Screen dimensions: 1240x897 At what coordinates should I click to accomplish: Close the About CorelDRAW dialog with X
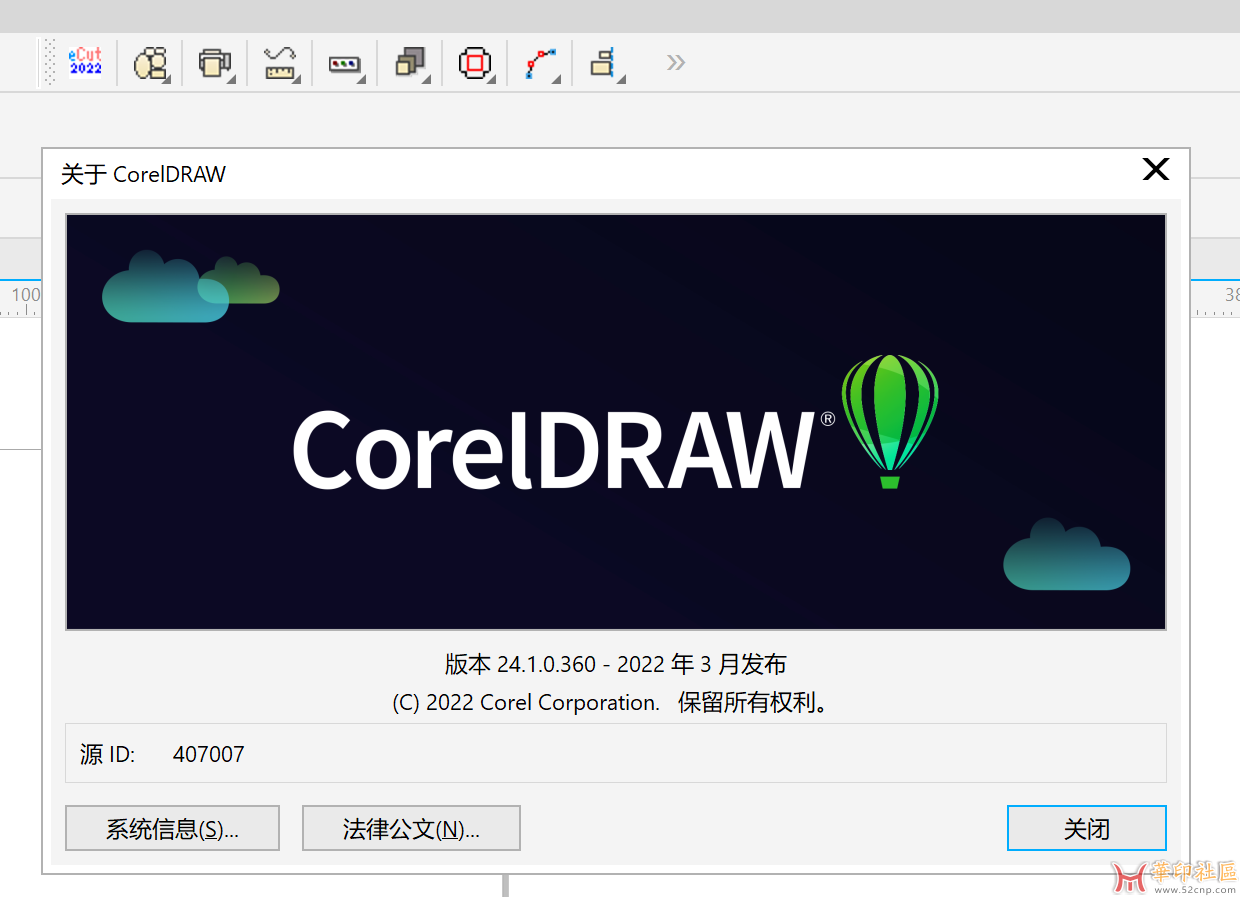[1155, 170]
